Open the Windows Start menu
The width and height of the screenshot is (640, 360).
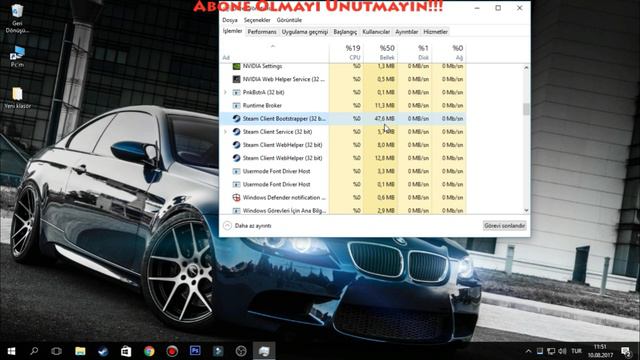pyautogui.click(x=11, y=351)
